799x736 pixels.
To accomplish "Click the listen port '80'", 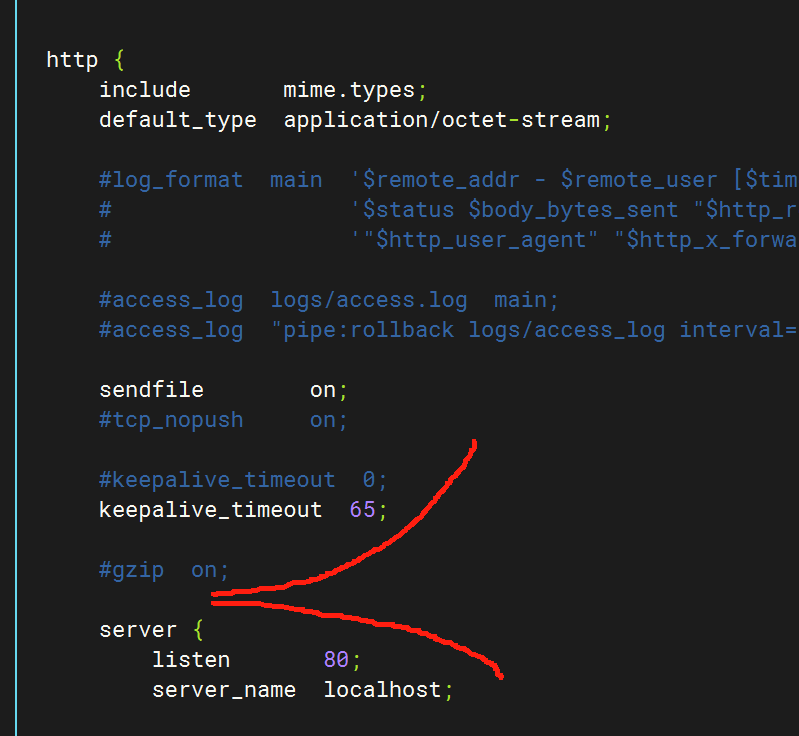I will (336, 660).
